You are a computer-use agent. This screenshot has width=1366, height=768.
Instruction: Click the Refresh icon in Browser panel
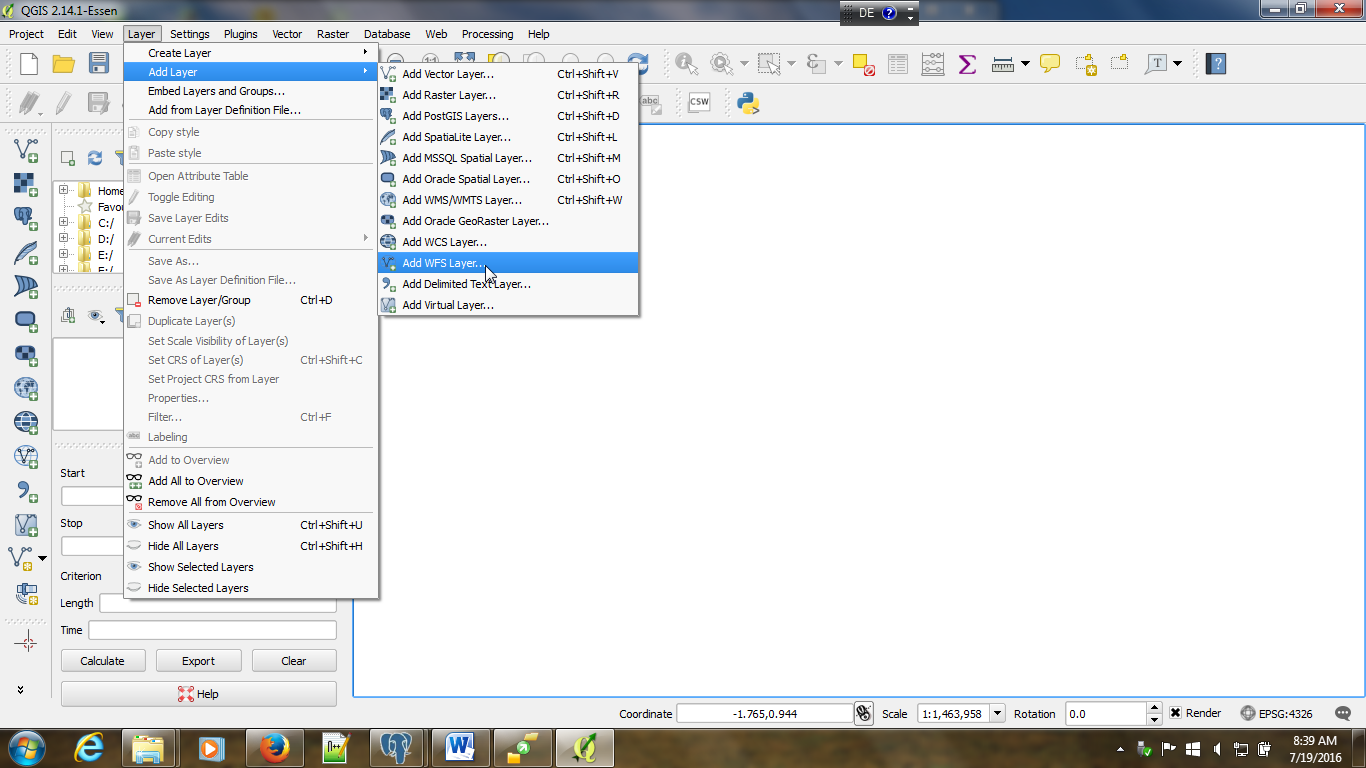[95, 157]
